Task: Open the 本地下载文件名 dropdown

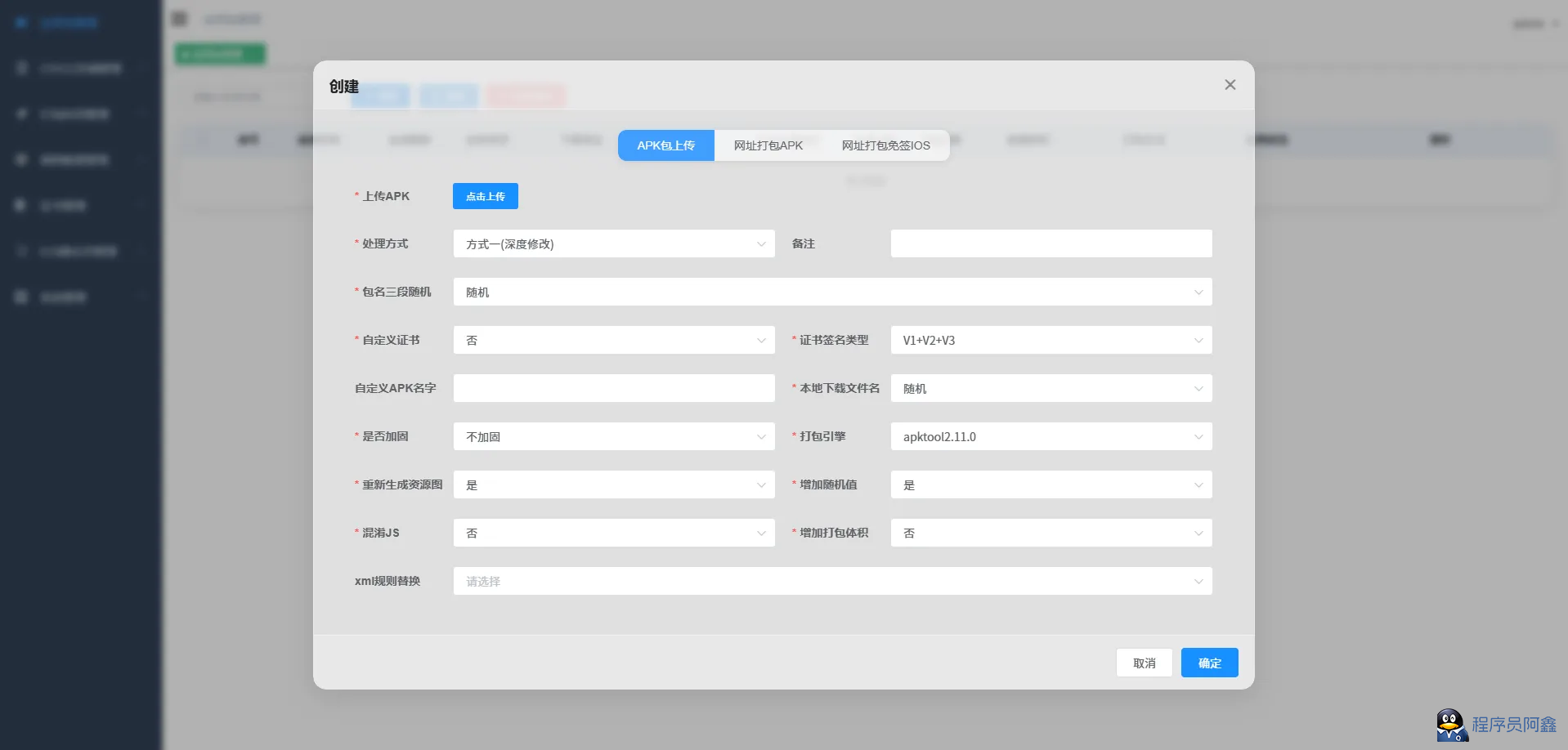Action: [x=1051, y=388]
